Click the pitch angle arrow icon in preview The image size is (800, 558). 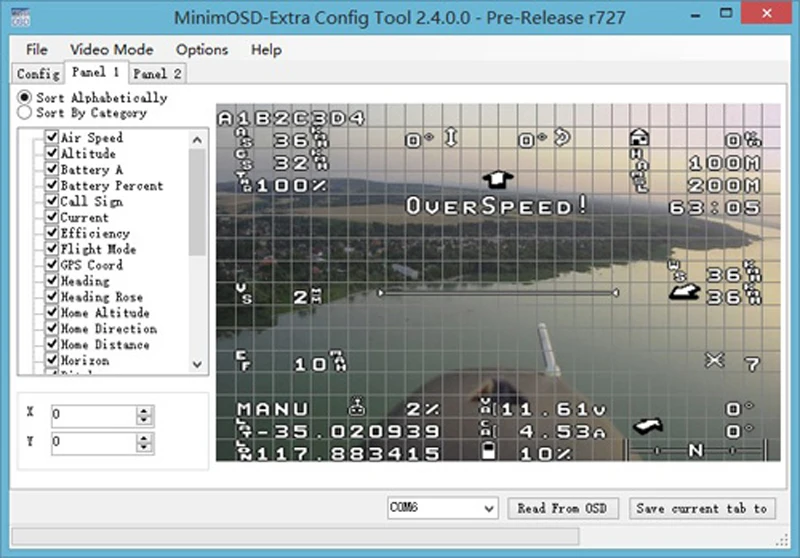click(452, 138)
